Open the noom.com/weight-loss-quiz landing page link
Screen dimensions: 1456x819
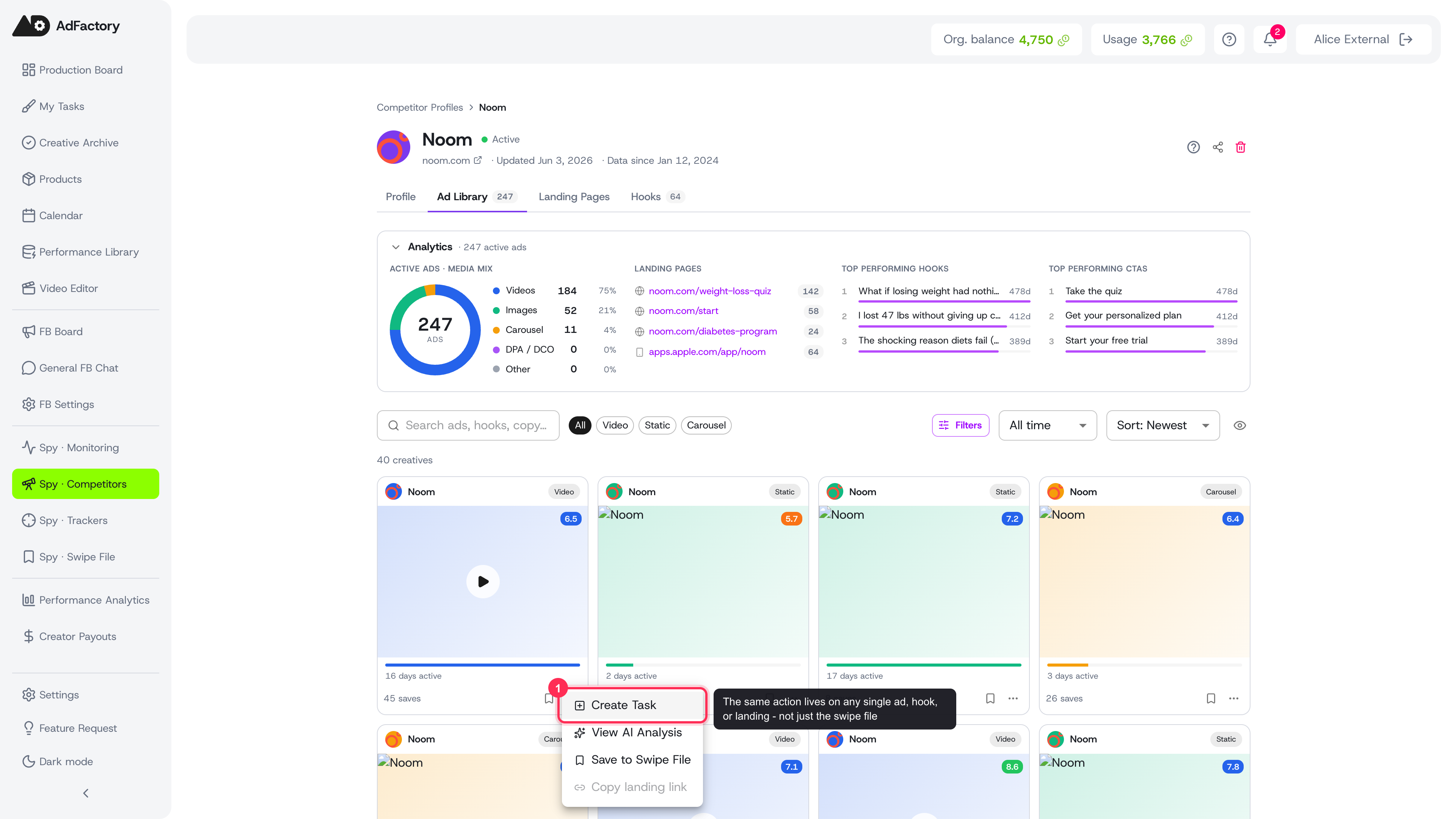pyautogui.click(x=709, y=291)
